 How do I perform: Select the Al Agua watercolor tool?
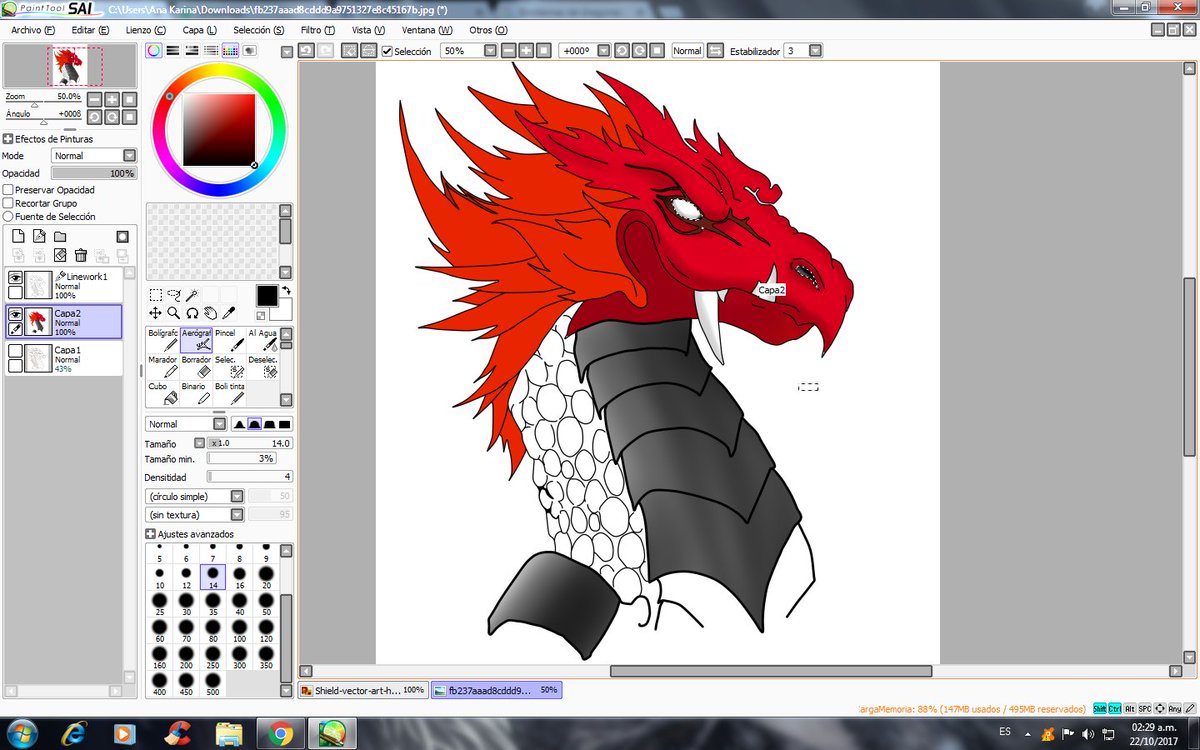[263, 340]
